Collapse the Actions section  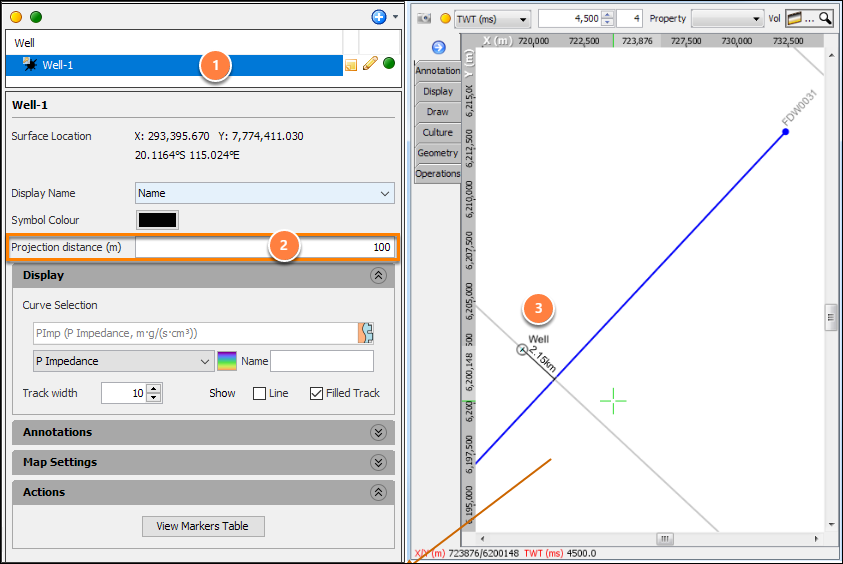click(378, 493)
